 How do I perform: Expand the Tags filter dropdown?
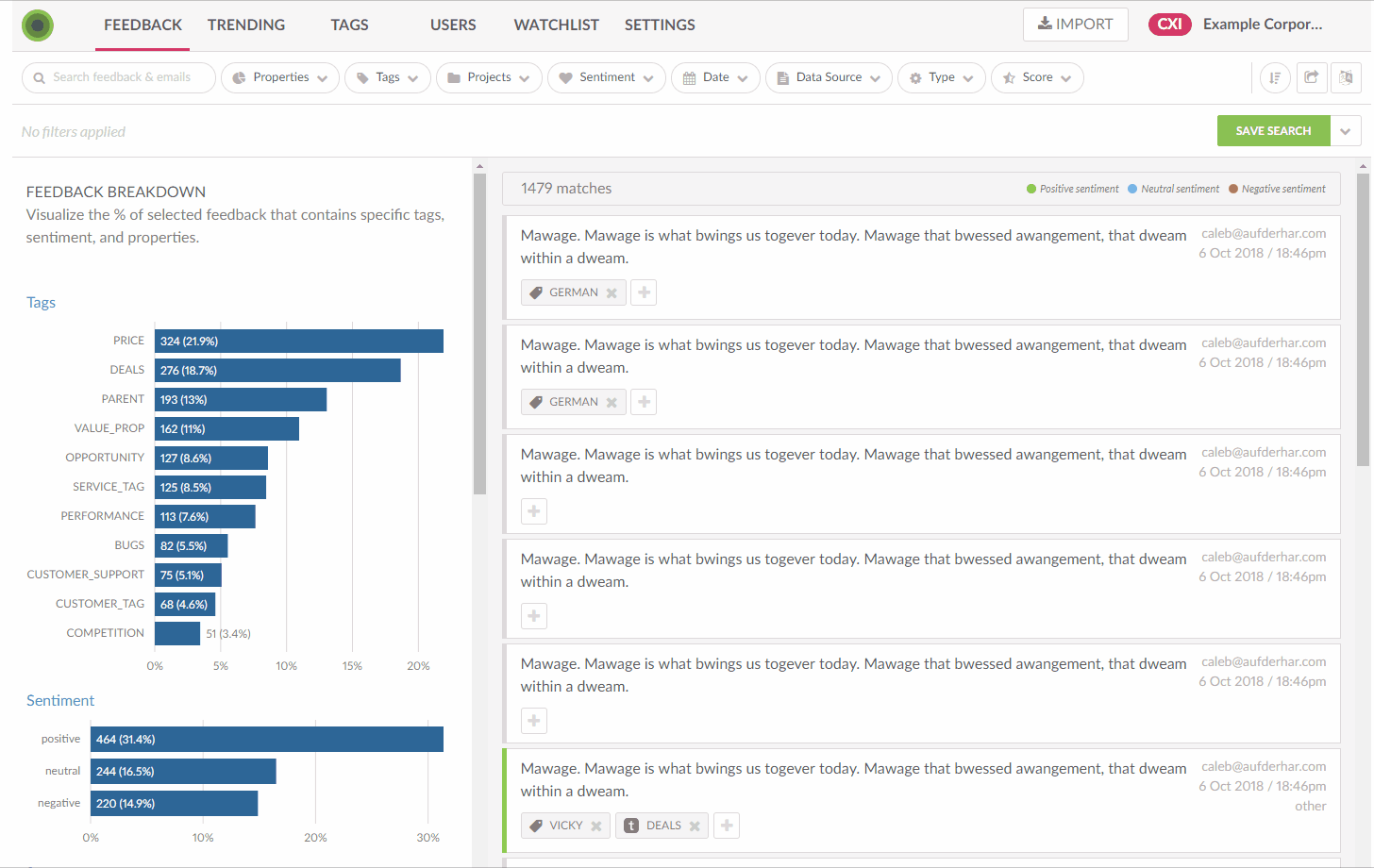click(388, 77)
